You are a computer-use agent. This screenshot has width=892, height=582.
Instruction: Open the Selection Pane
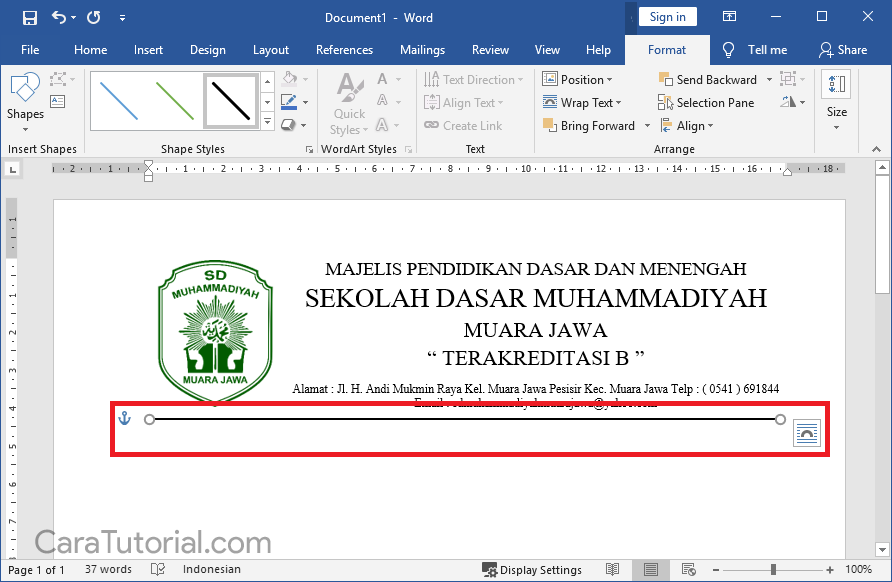[706, 103]
